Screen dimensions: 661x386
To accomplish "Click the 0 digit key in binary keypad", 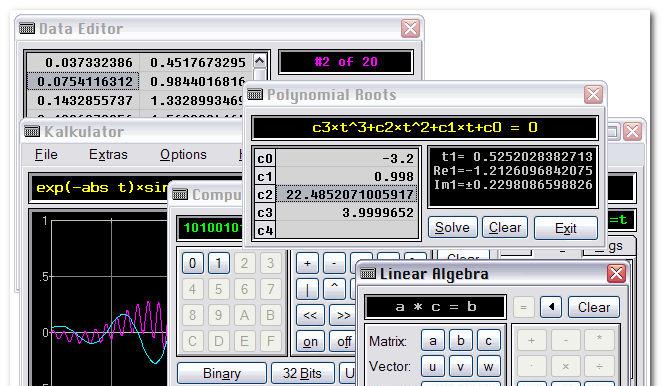I will 193,263.
